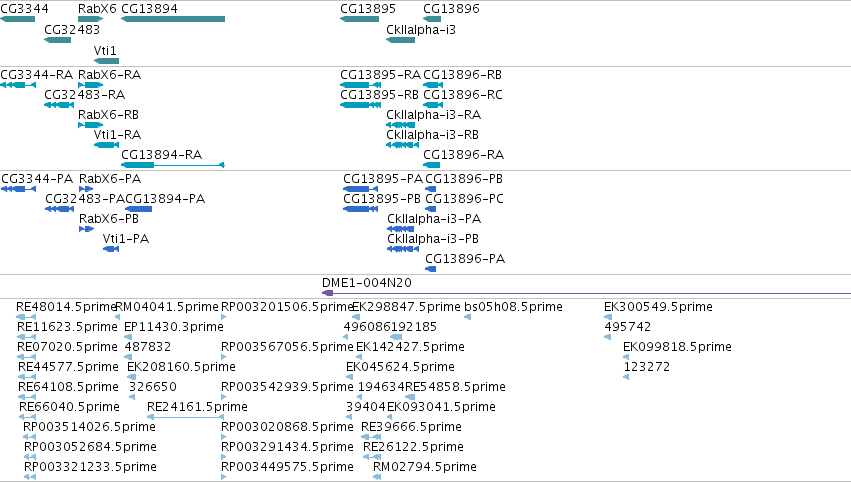Select EST RP003201506.5prime
The image size is (851, 482).
point(288,307)
